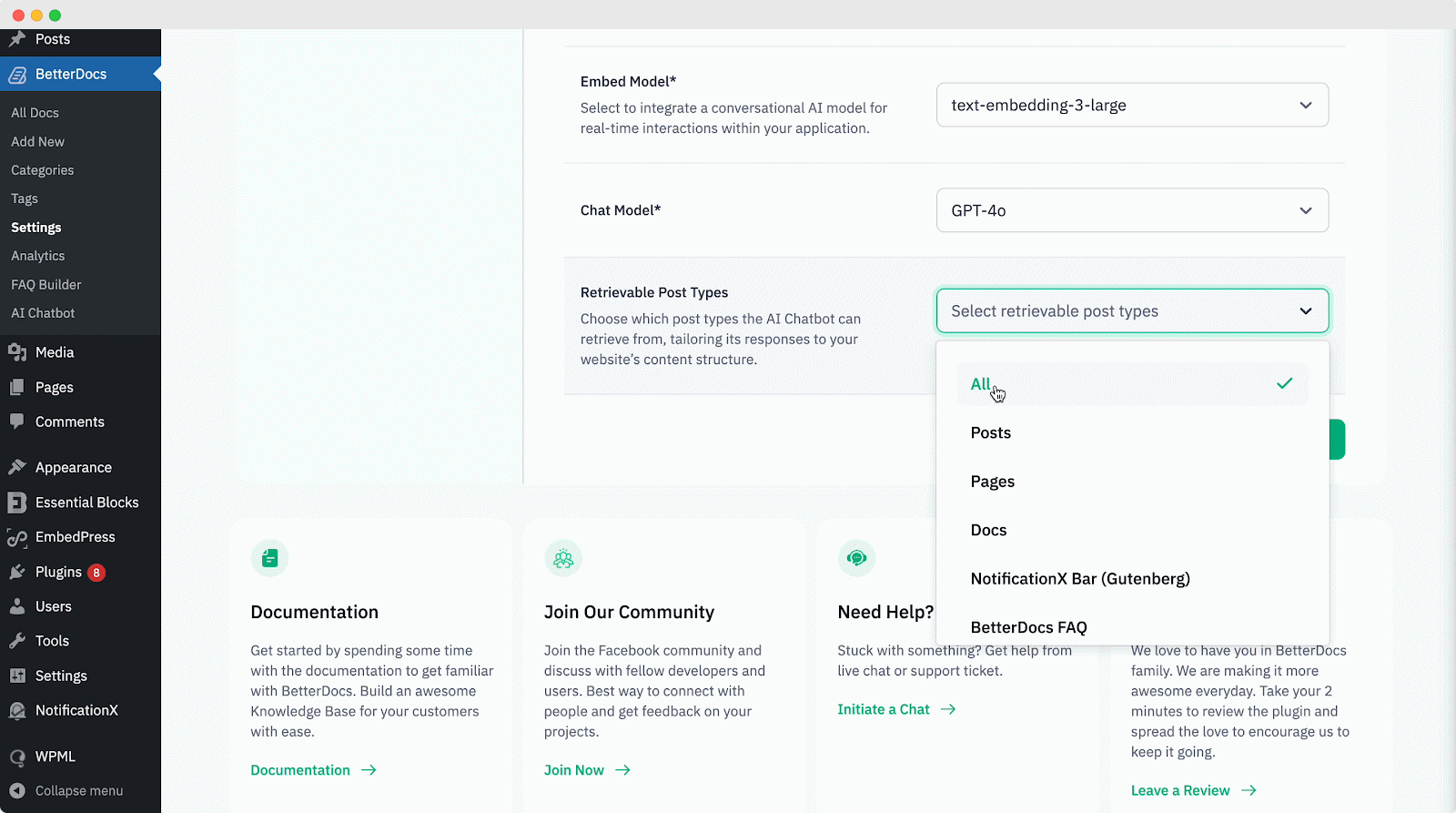Screen dimensions: 1456x813
Task: Click the BetterDocs icon in sidebar
Action: click(x=17, y=75)
